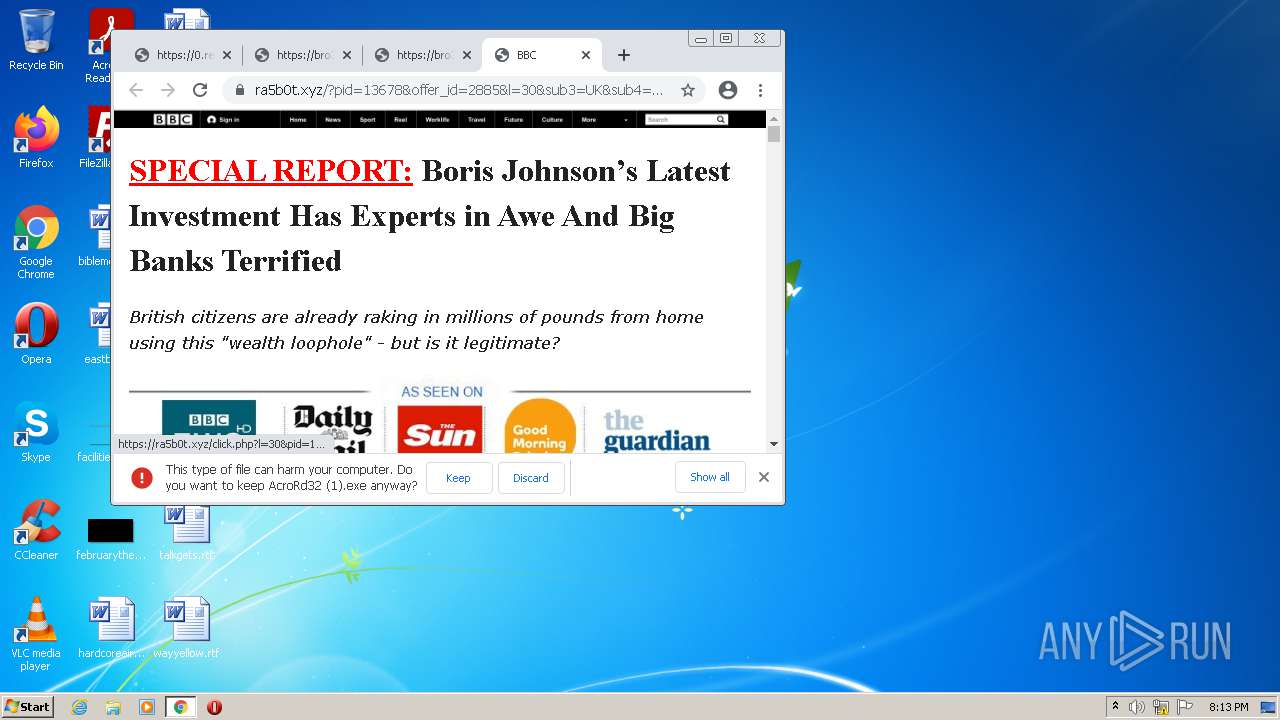This screenshot has width=1280, height=720.
Task: Open the Firefox desktop icon
Action: pos(36,138)
